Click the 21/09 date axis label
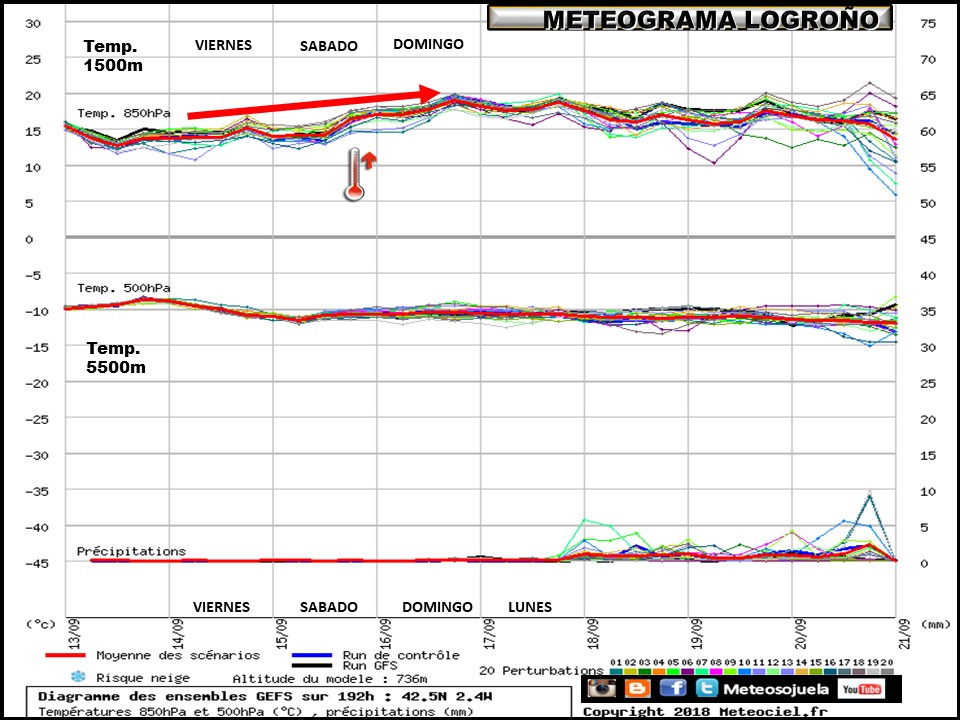 pyautogui.click(x=905, y=634)
